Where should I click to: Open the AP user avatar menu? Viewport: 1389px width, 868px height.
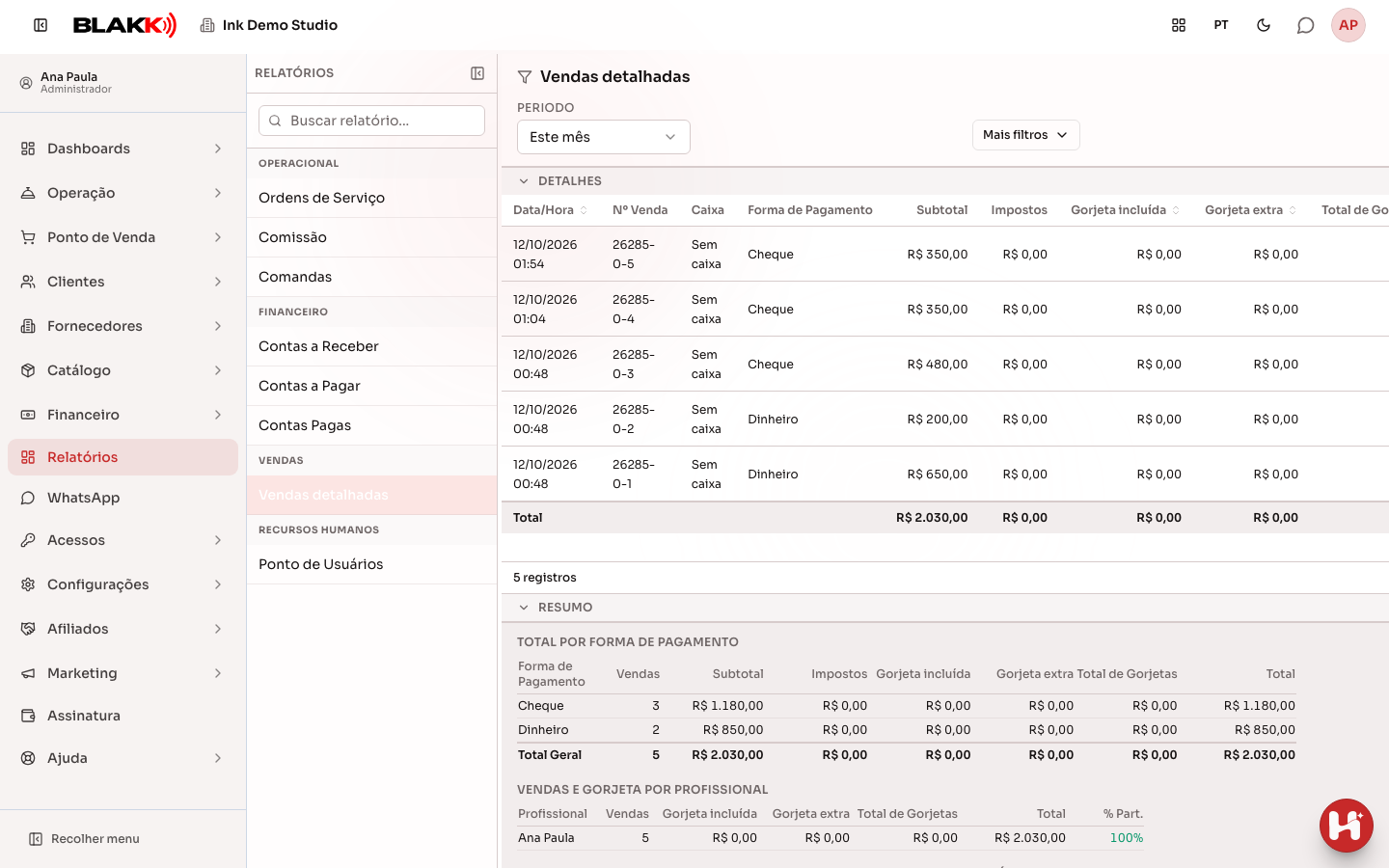click(1348, 25)
